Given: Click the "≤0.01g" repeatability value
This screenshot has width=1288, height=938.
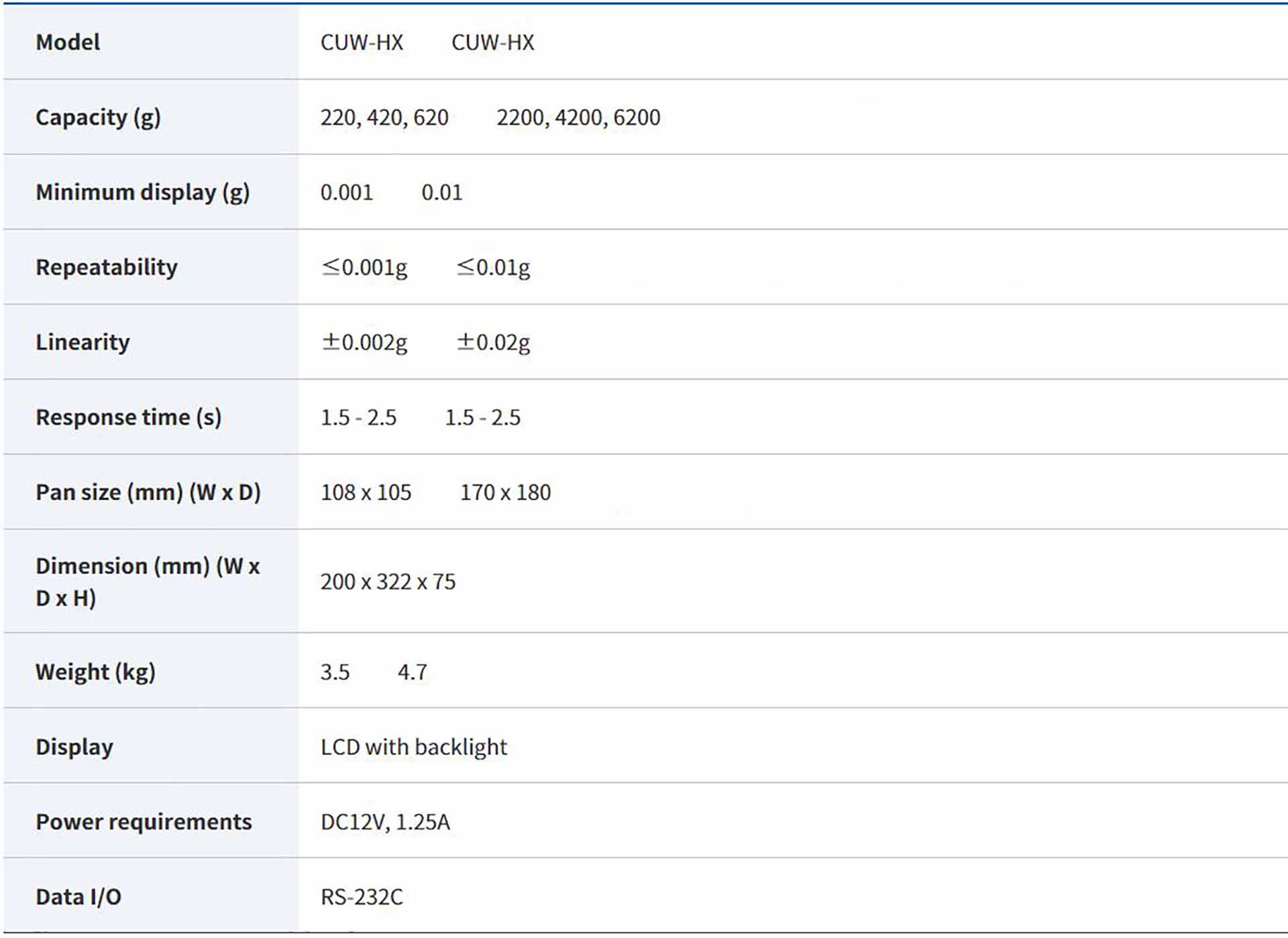Looking at the screenshot, I should click(x=493, y=267).
